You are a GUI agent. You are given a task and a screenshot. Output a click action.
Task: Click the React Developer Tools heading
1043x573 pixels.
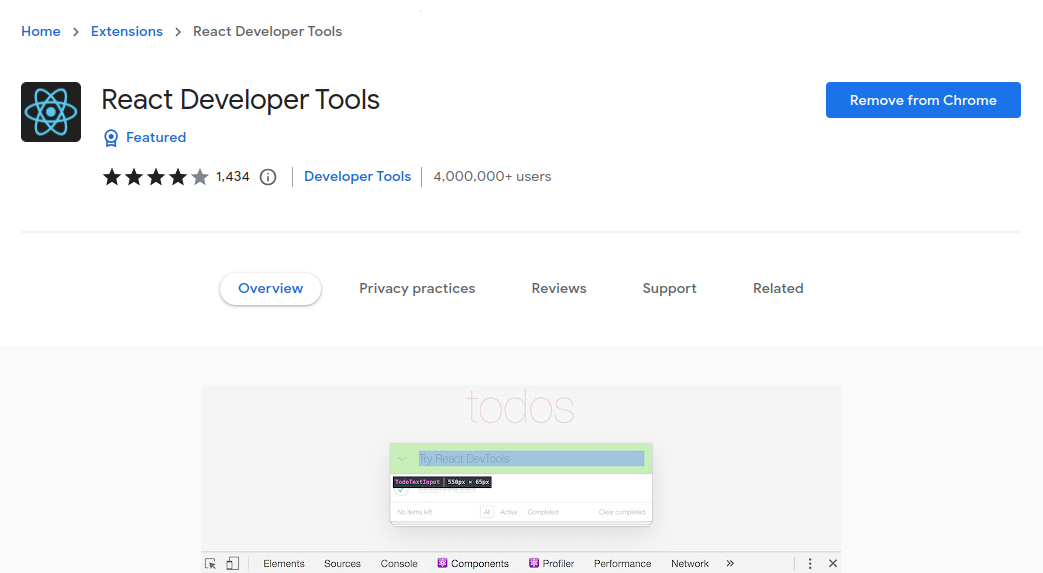click(x=240, y=100)
